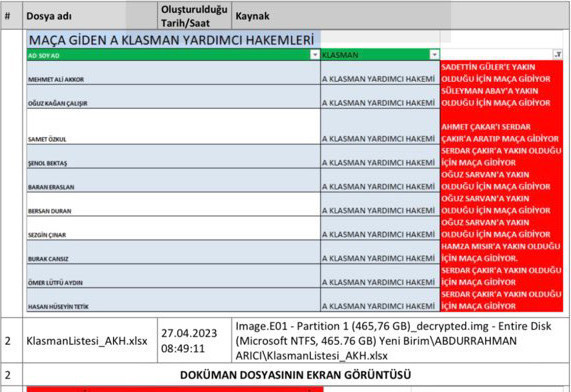Click the klasman cell in ÖMER LÜTFÜ AYDIN's row
This screenshot has width=571, height=392.
click(380, 276)
